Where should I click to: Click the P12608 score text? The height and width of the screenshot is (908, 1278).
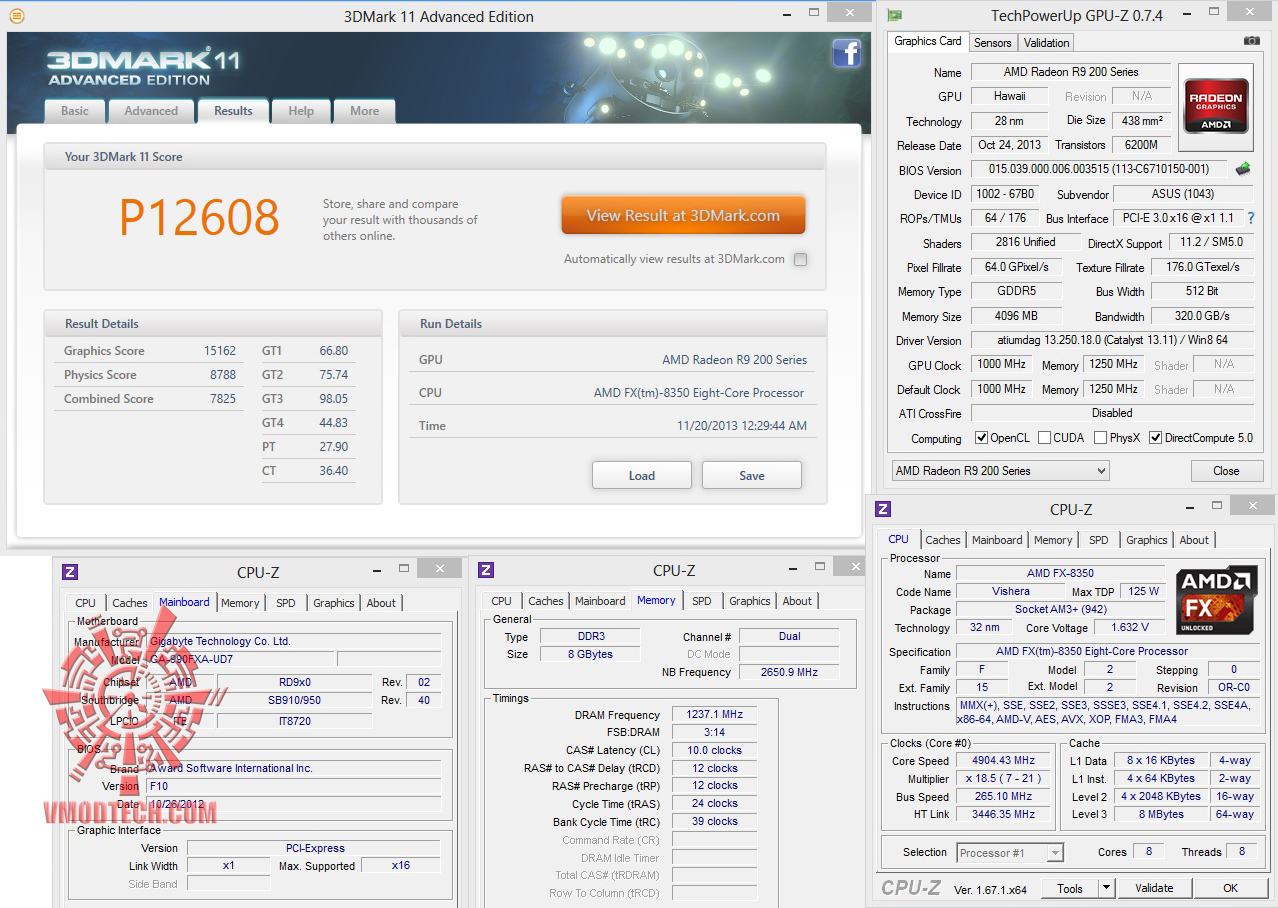[199, 217]
